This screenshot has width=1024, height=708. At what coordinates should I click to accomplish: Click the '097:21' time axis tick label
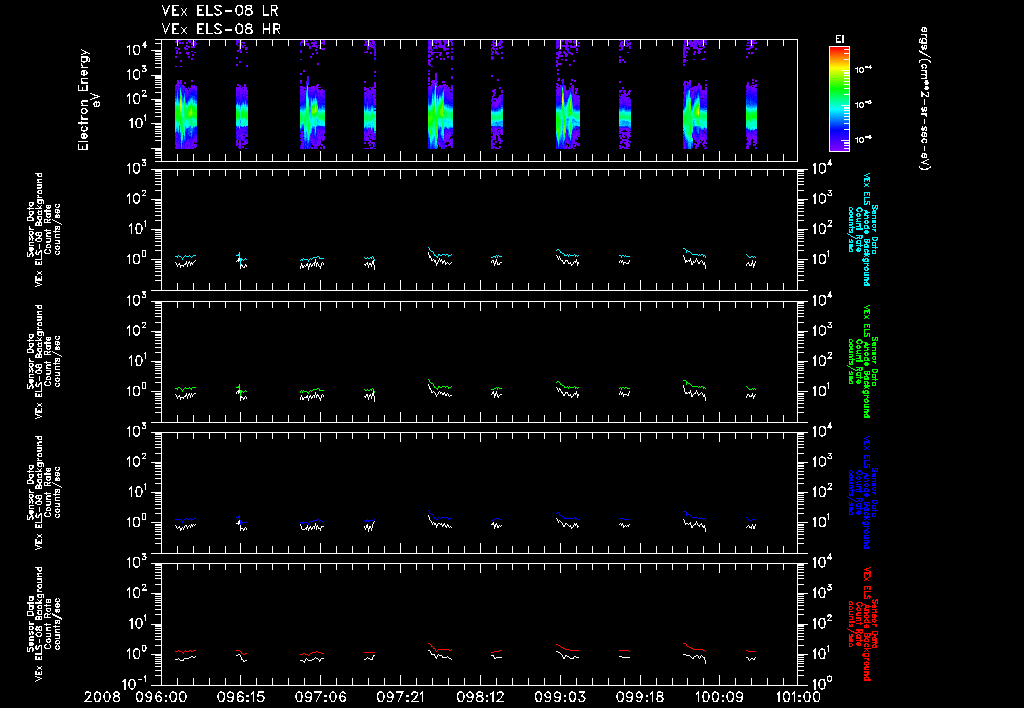click(x=400, y=698)
